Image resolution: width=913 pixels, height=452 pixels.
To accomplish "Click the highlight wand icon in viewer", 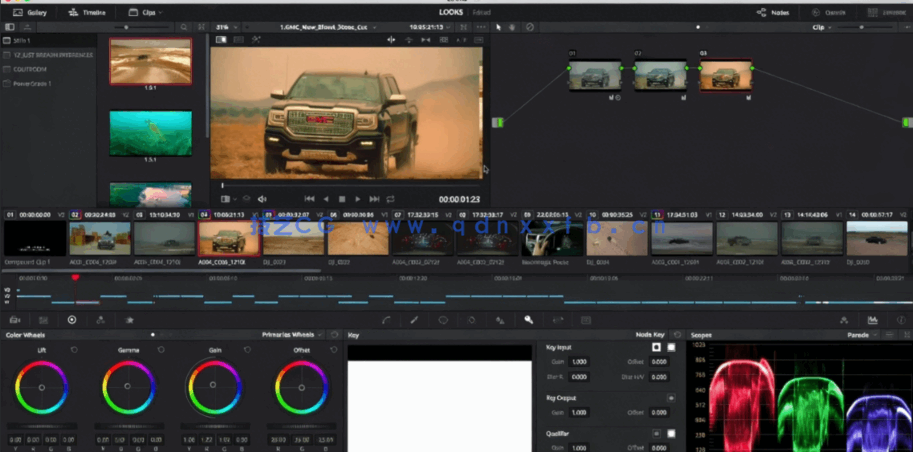I will pos(256,40).
